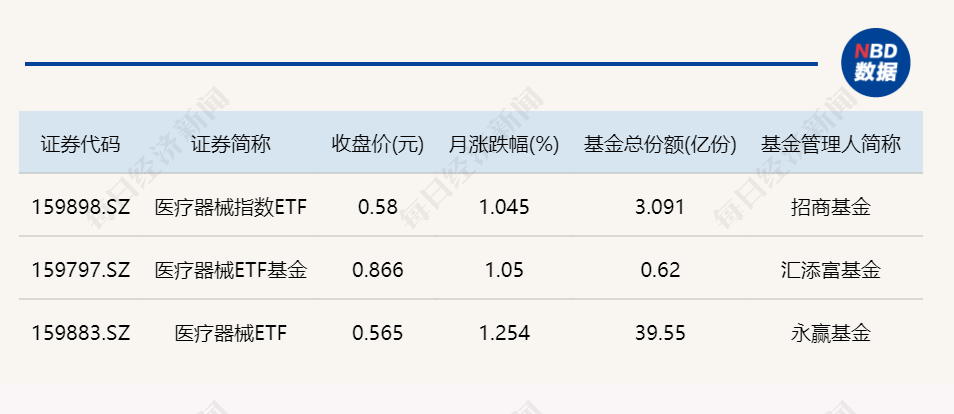
Task: Select security code 159883.SZ
Action: [x=81, y=333]
